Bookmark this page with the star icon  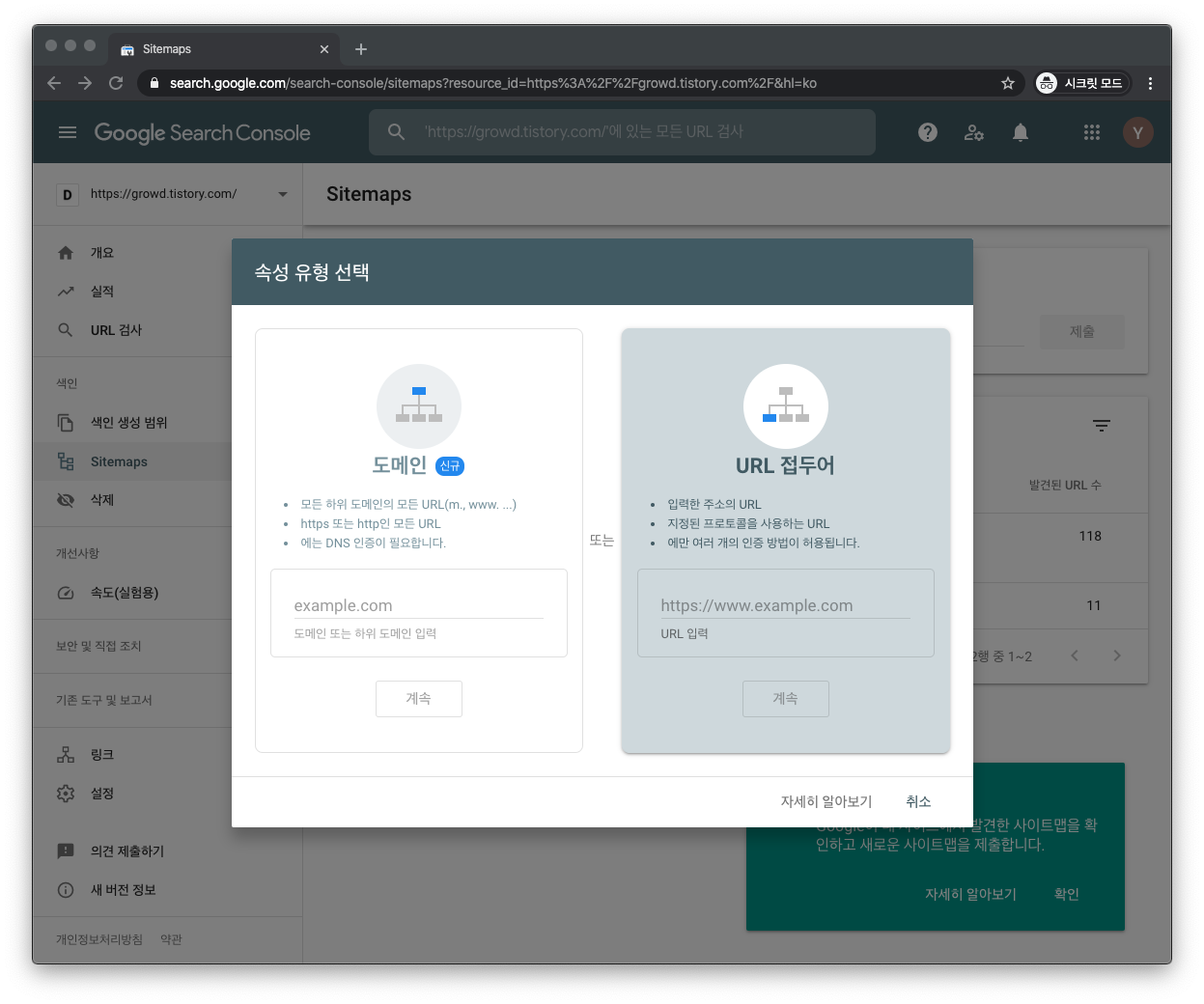(1008, 83)
